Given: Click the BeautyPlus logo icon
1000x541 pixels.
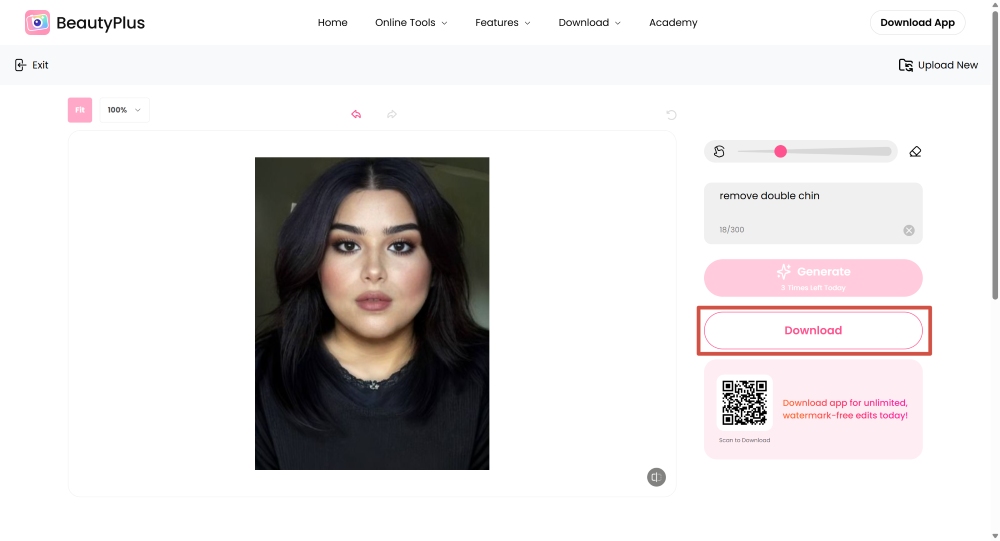Looking at the screenshot, I should 37,23.
